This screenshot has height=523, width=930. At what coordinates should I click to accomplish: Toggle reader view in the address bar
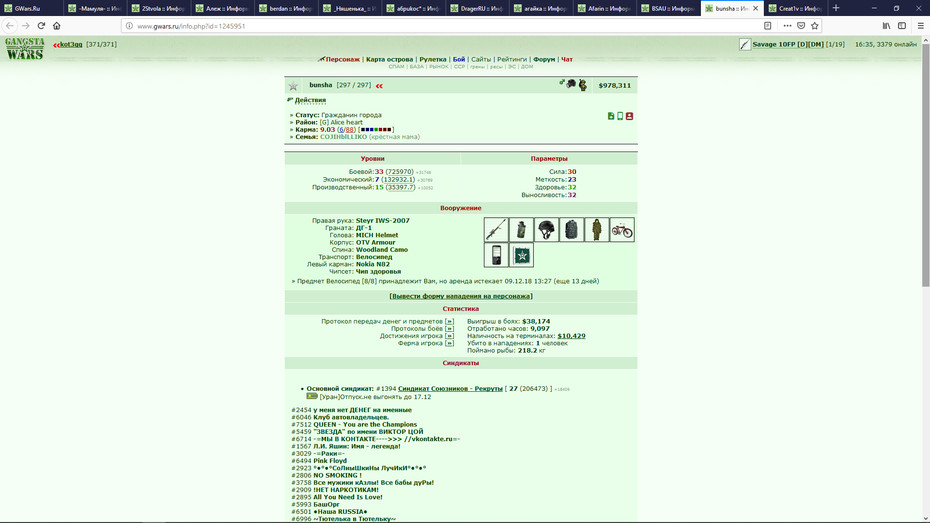point(767,25)
